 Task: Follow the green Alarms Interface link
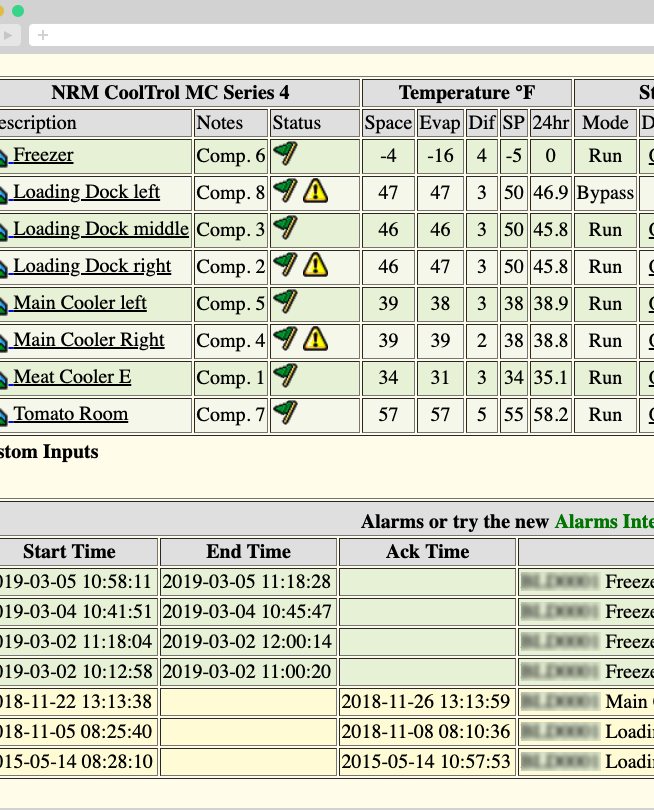pos(604,521)
